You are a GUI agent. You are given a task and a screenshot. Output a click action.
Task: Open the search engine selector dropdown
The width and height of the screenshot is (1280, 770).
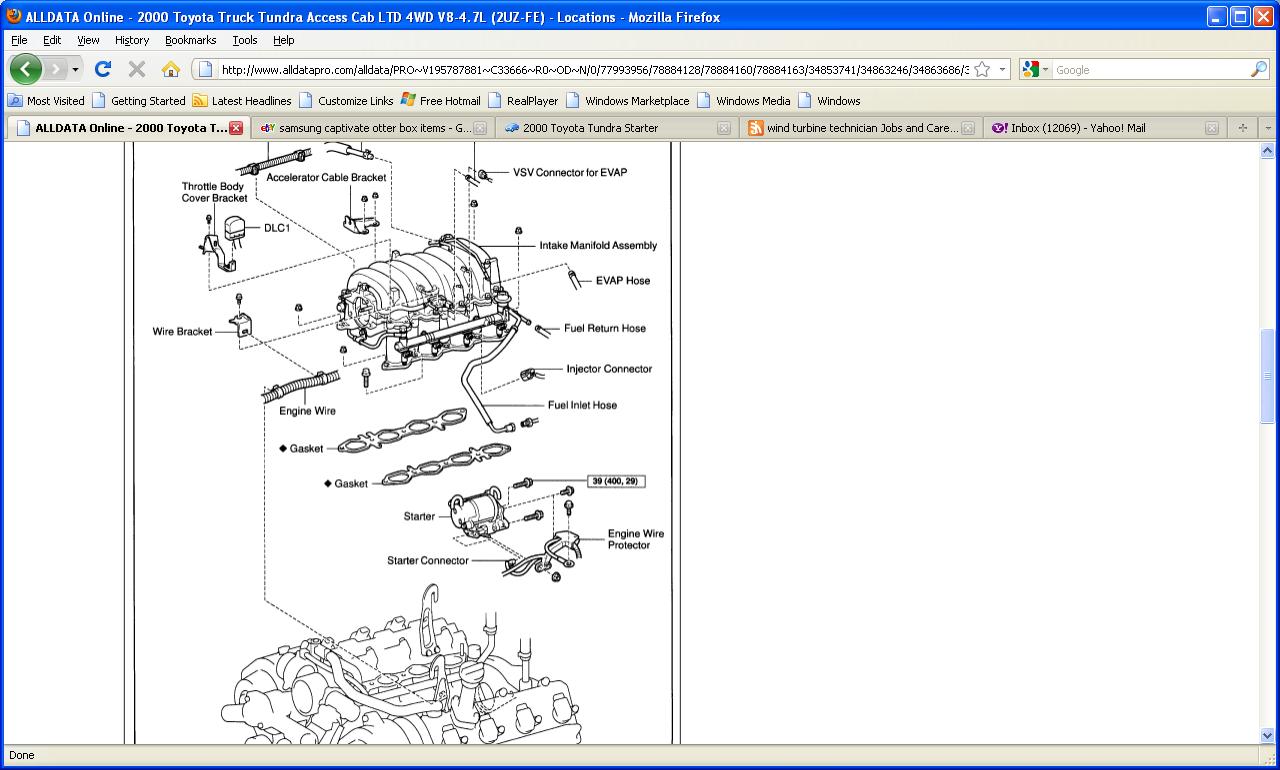(x=1036, y=70)
